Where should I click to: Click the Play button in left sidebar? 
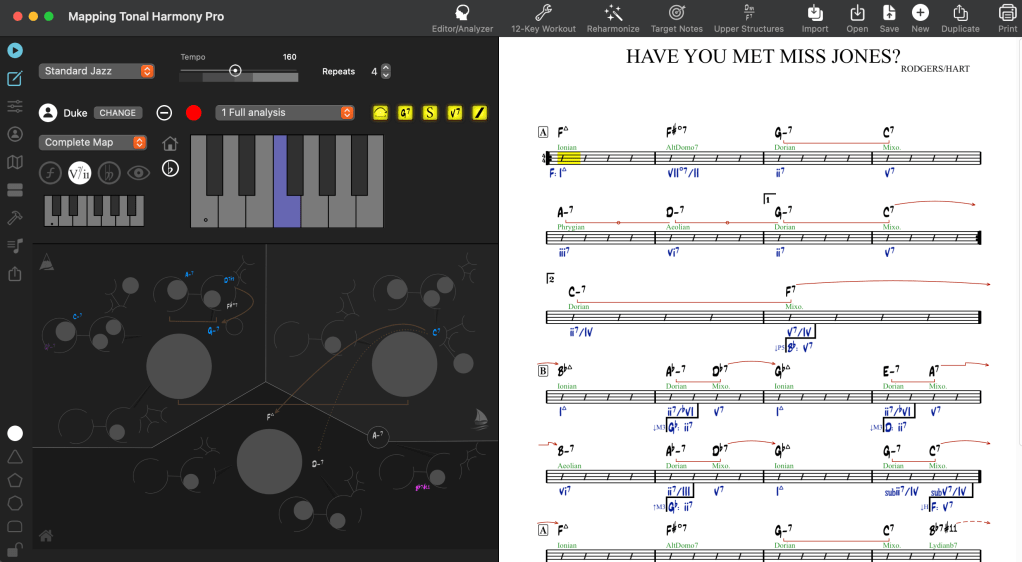coord(15,50)
